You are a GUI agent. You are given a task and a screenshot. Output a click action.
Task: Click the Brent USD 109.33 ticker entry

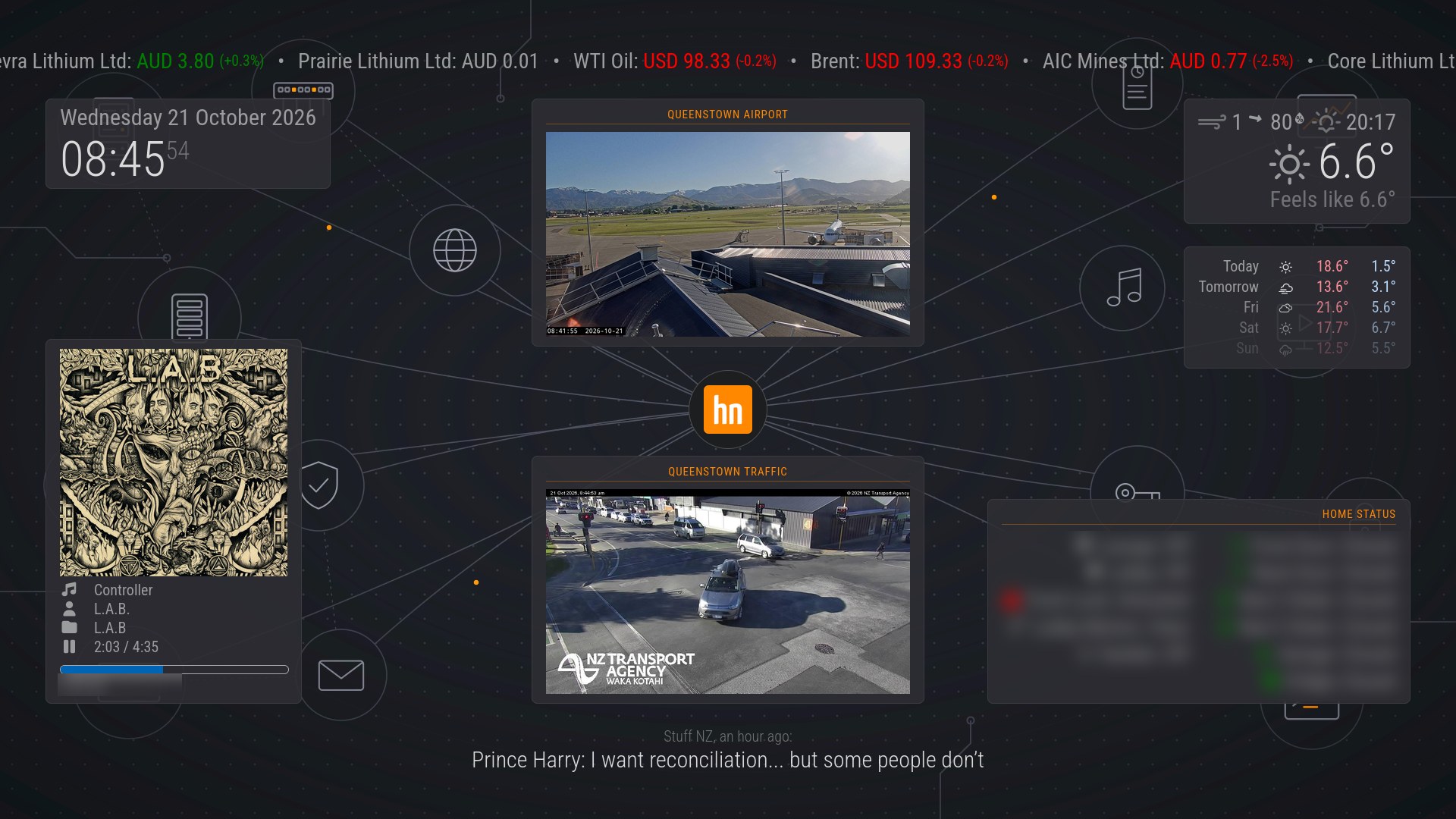[909, 61]
